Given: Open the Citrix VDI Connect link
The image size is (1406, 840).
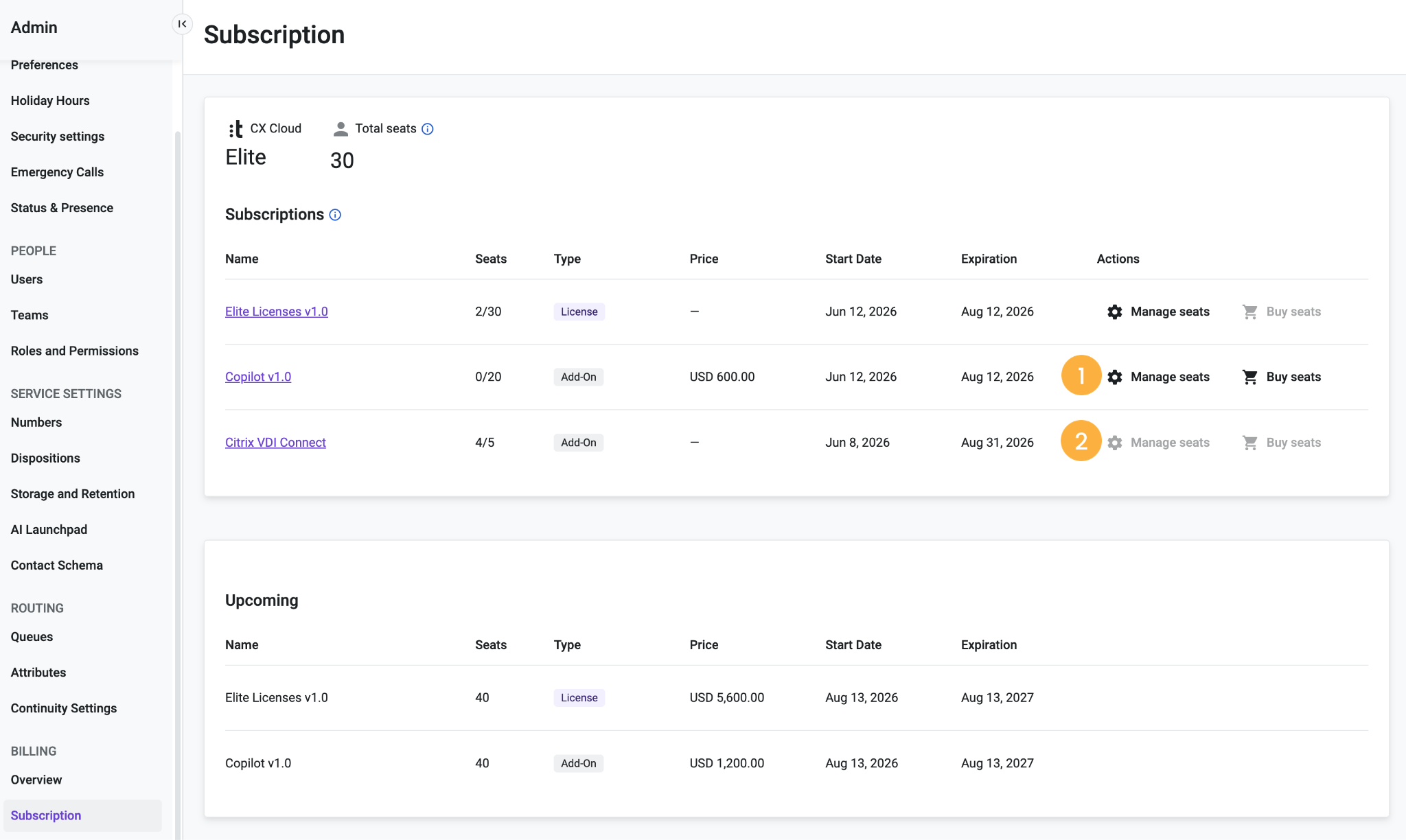Looking at the screenshot, I should [x=275, y=443].
